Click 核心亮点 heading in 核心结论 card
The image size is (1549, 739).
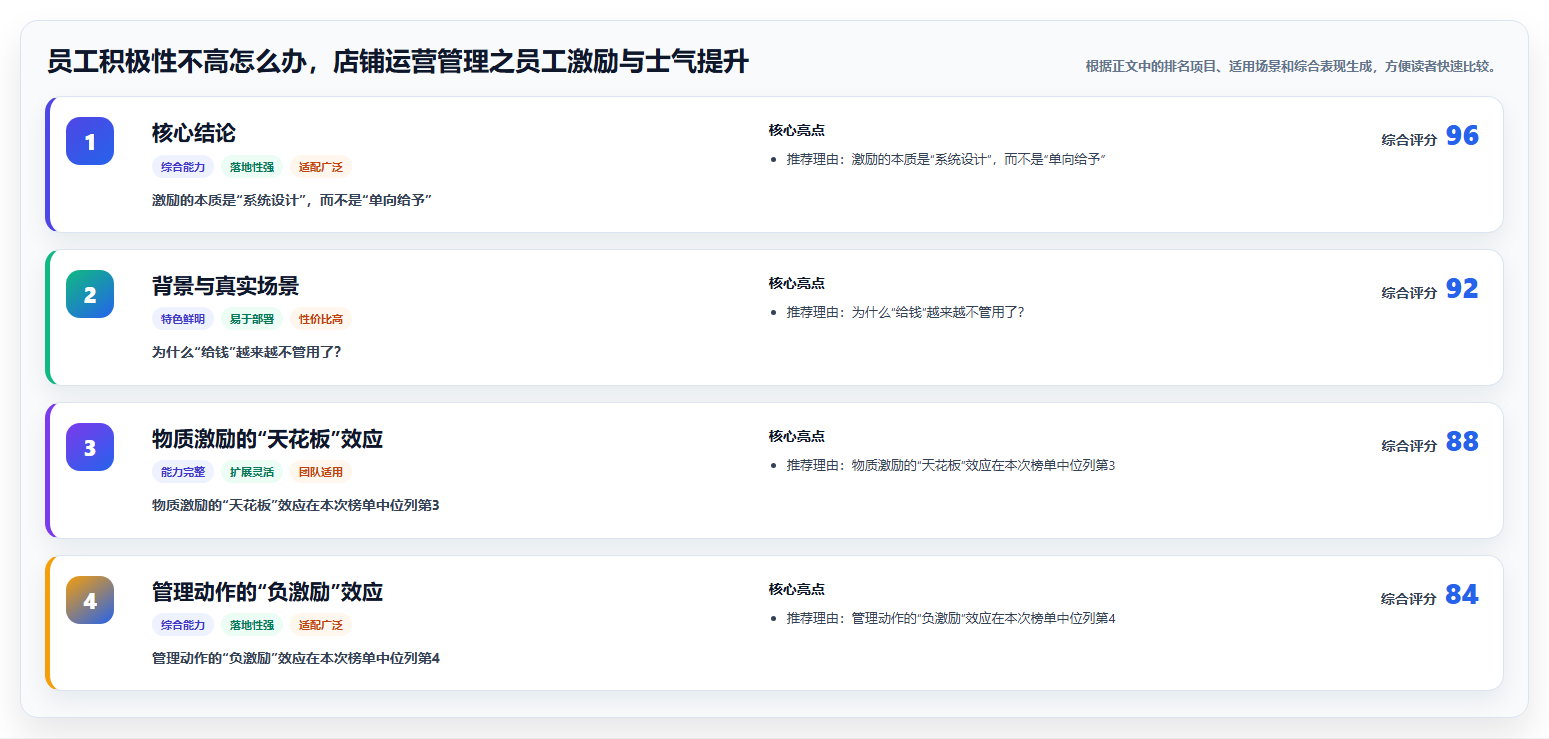pos(797,131)
